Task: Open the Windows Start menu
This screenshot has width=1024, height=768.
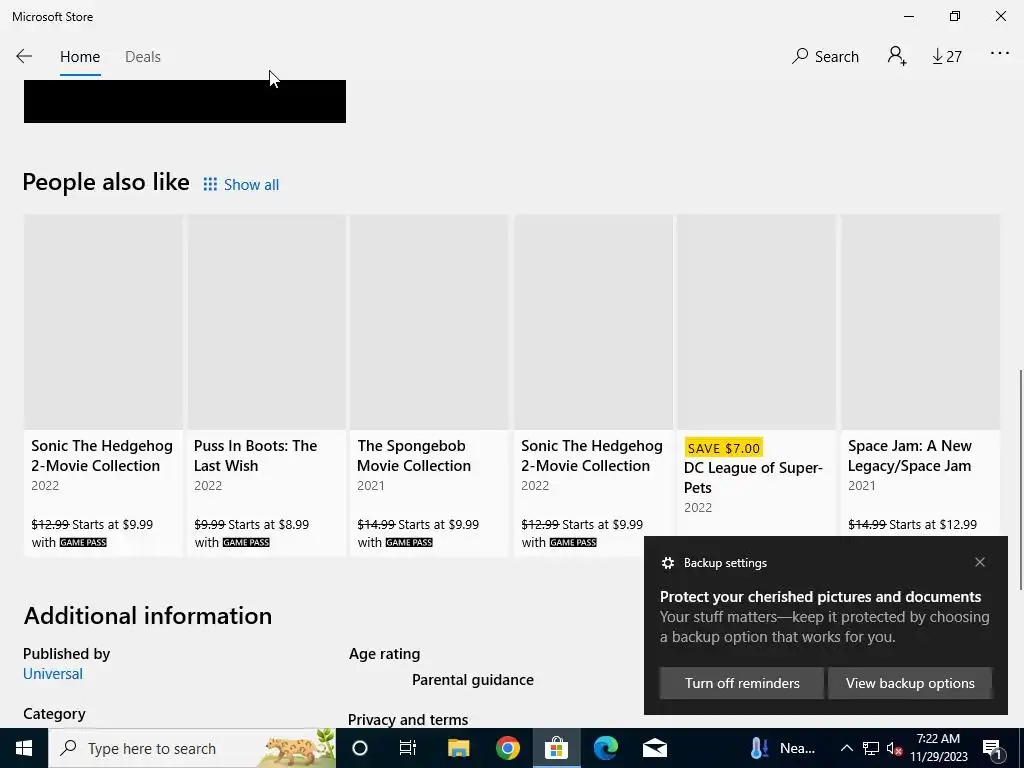Action: (24, 748)
